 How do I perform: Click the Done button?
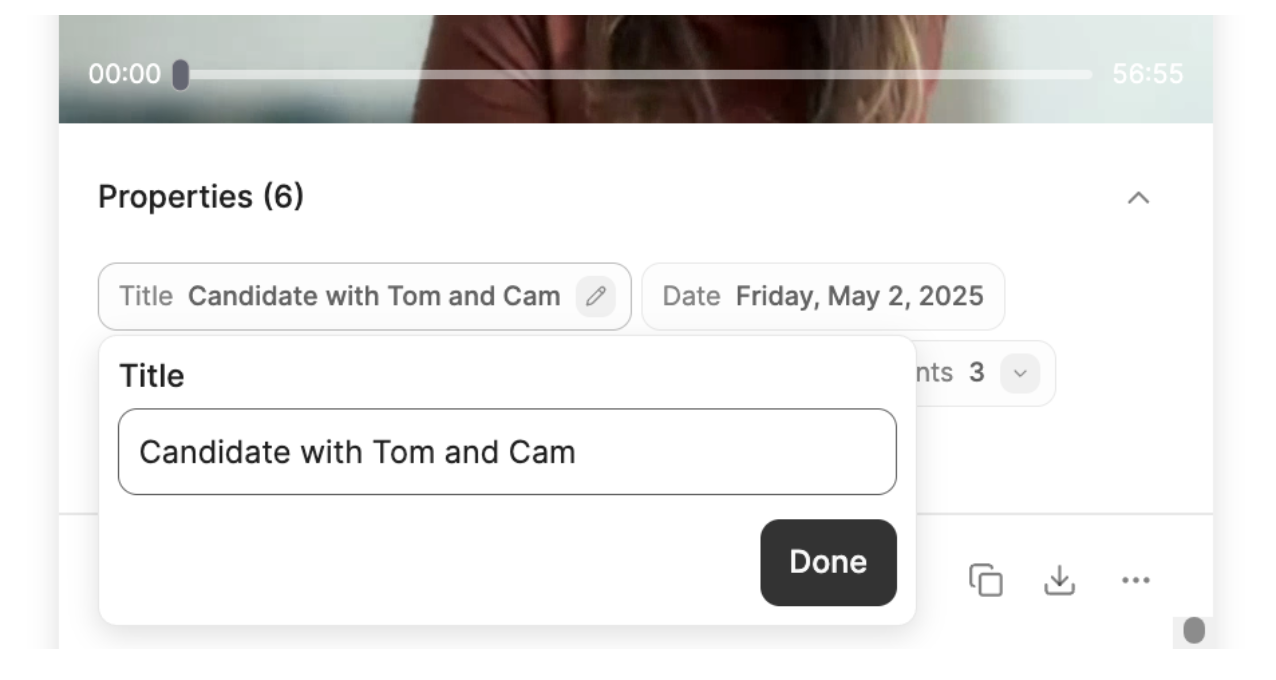(x=827, y=562)
